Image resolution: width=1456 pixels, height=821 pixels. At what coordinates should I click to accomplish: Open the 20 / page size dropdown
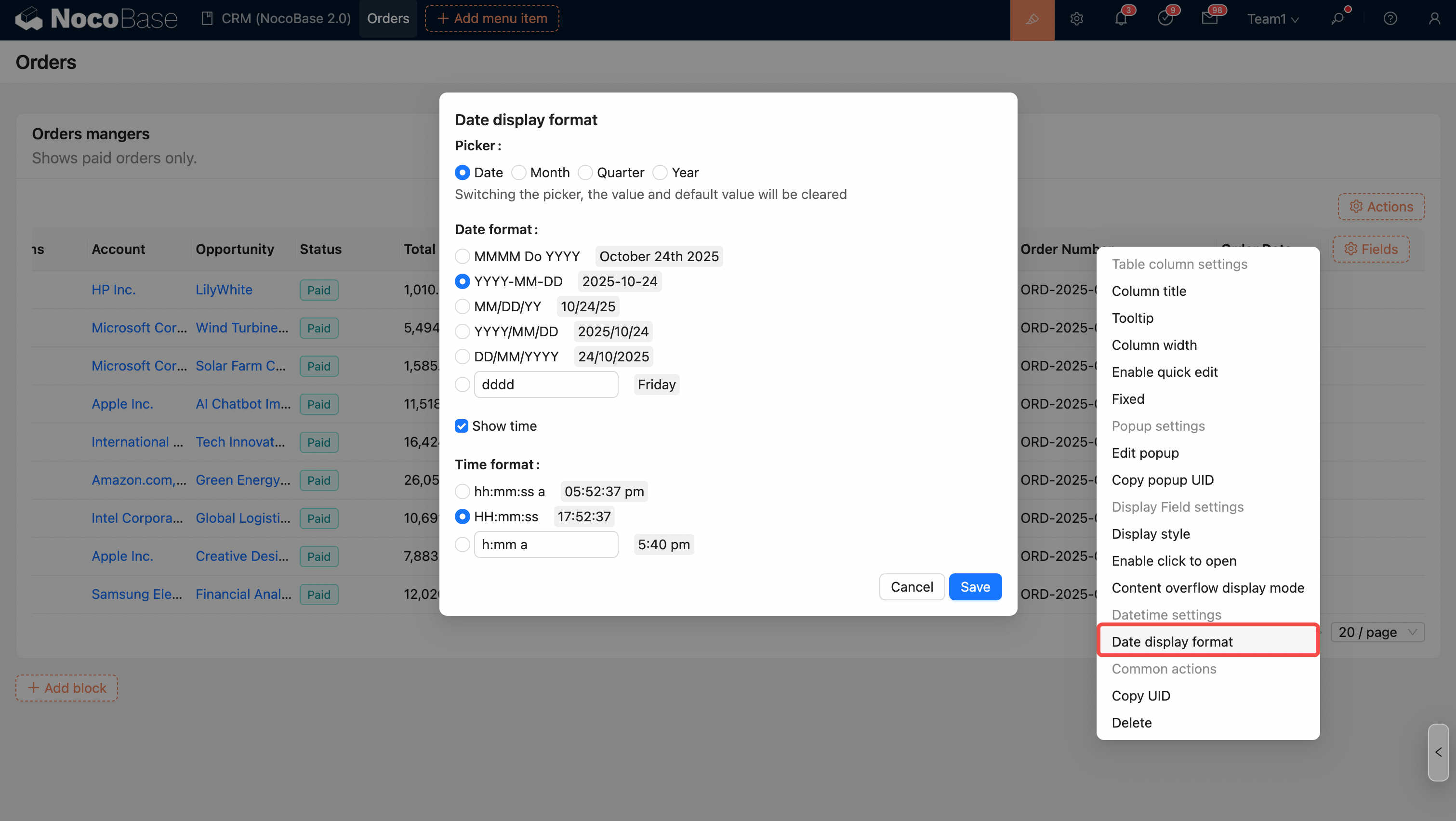(1377, 632)
